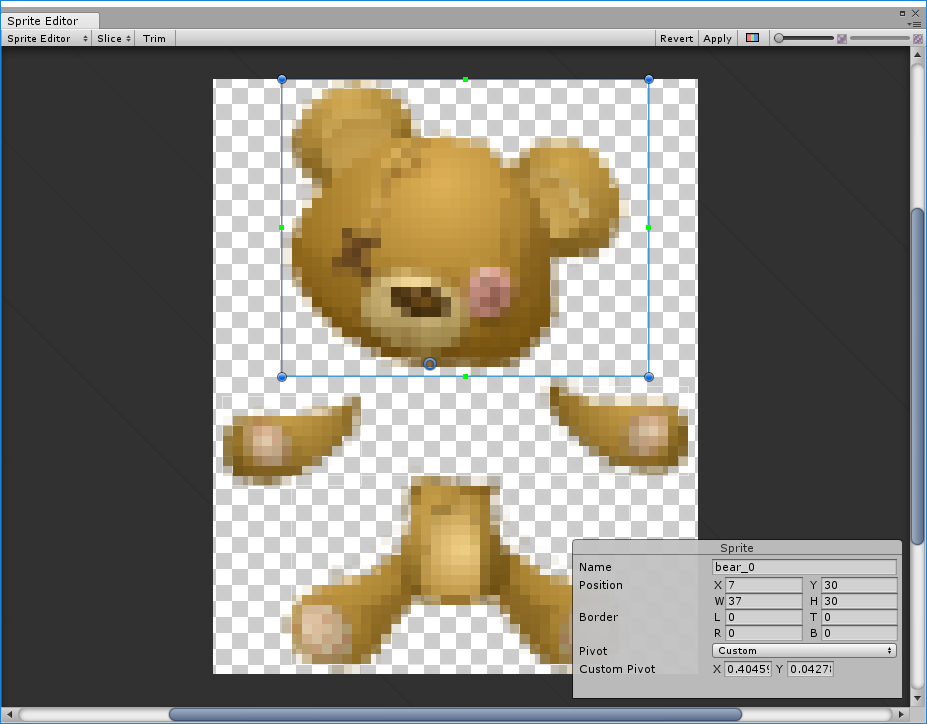The image size is (927, 724).
Task: Click the bottom-left blue corner handle of selection
Action: (282, 377)
